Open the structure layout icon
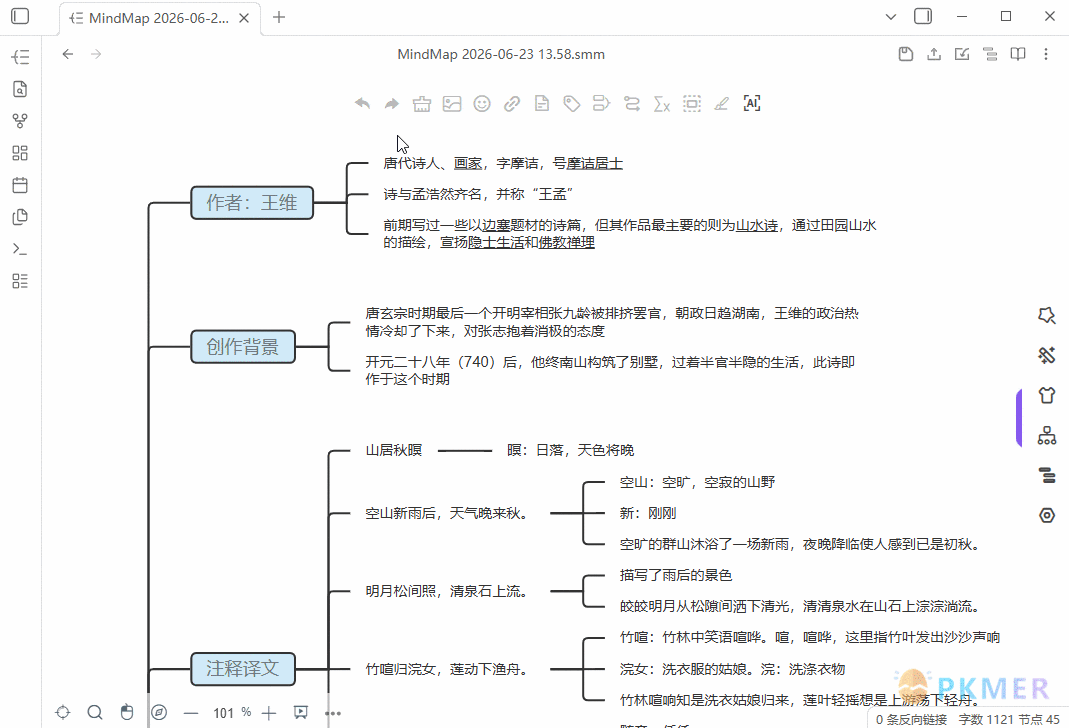The image size is (1069, 728). pos(1047,435)
